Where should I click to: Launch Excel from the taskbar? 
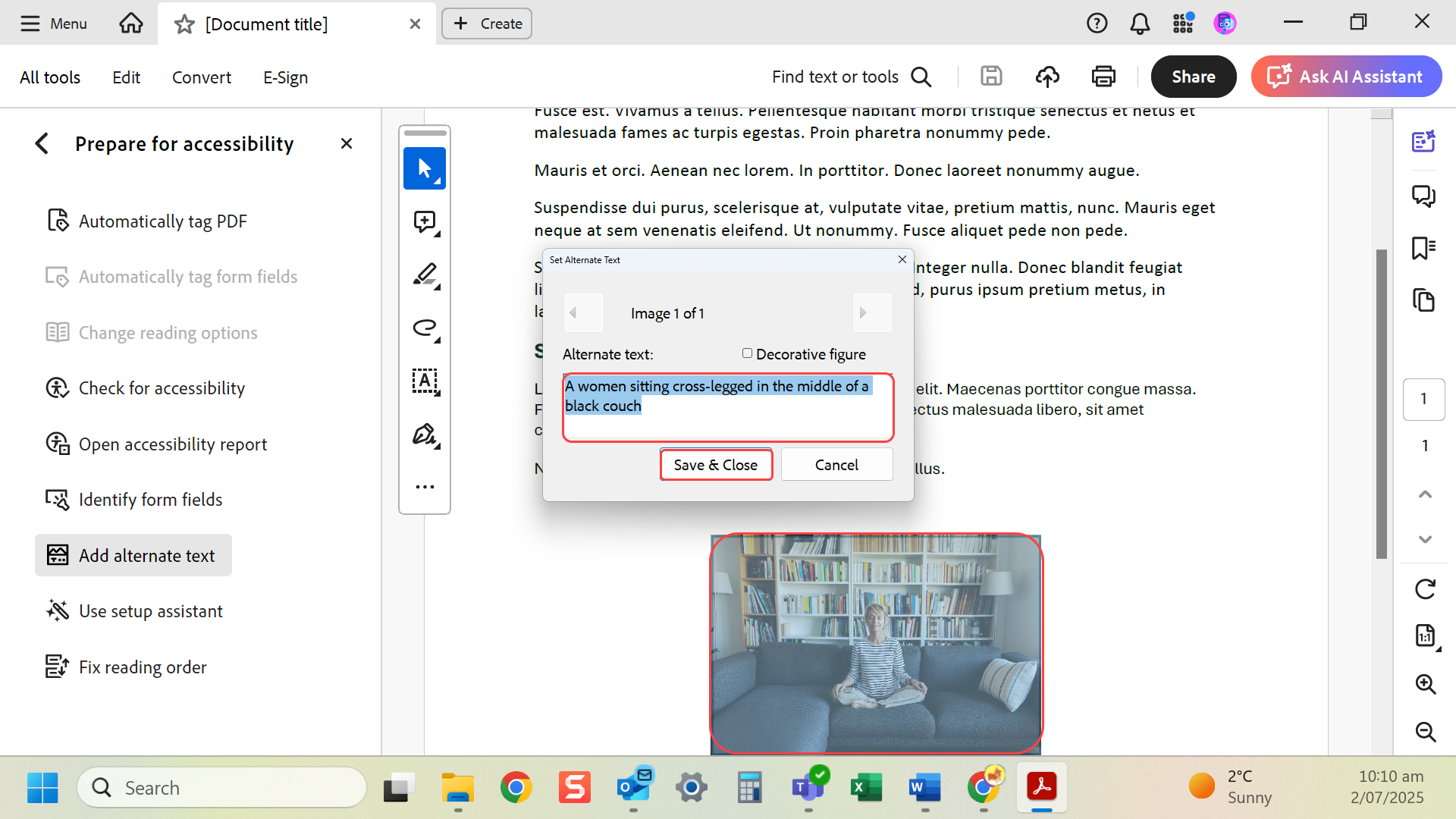867,788
